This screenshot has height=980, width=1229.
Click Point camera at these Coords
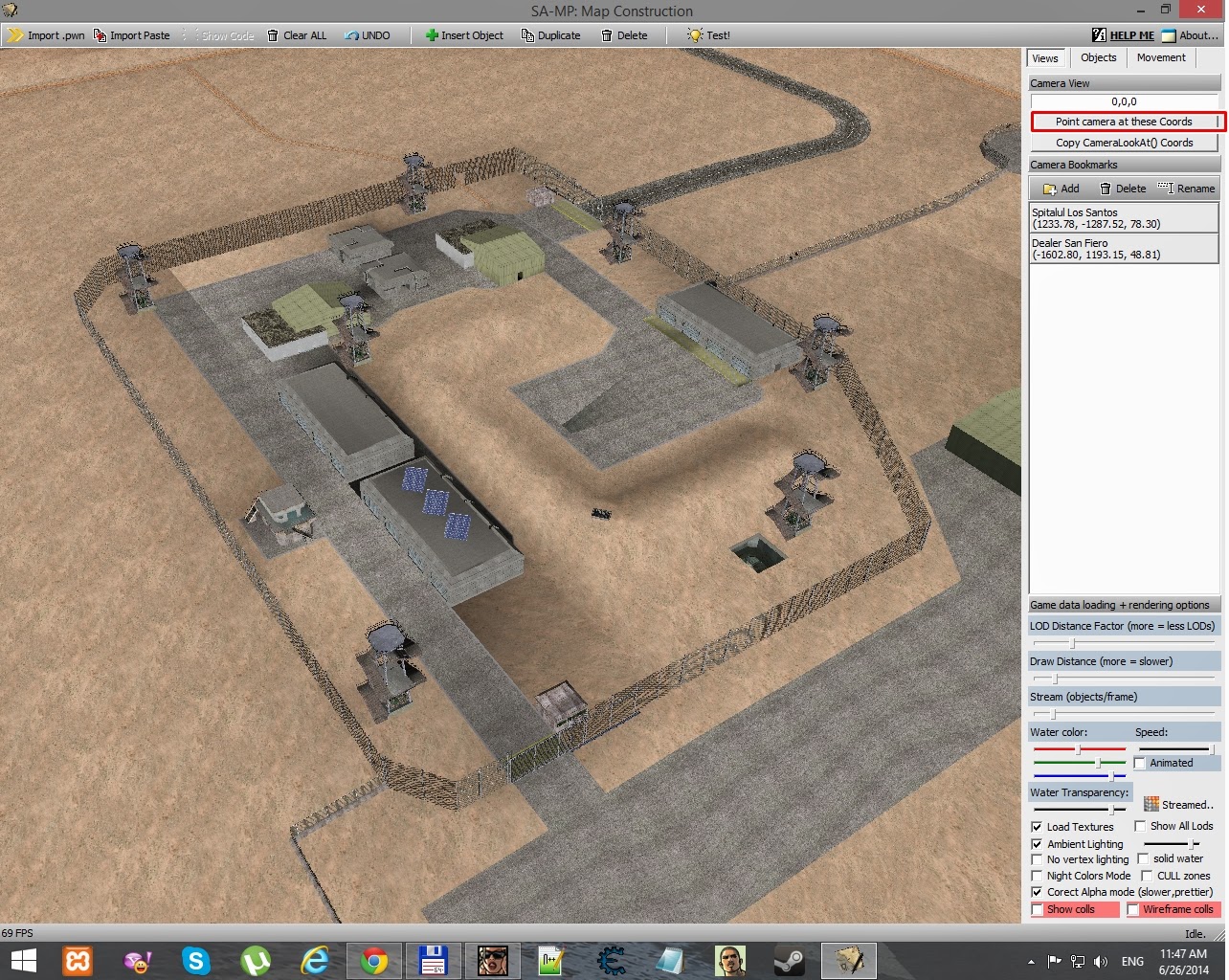(x=1124, y=122)
